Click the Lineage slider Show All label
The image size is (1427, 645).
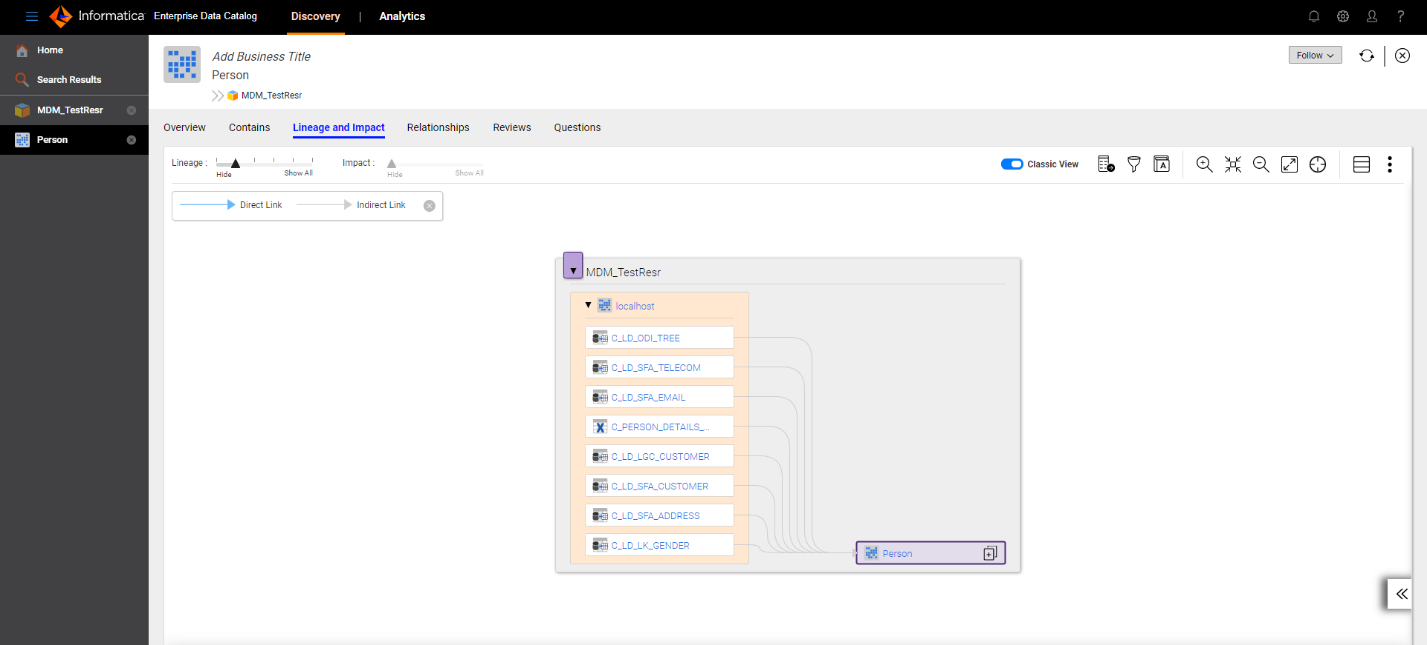[298, 173]
